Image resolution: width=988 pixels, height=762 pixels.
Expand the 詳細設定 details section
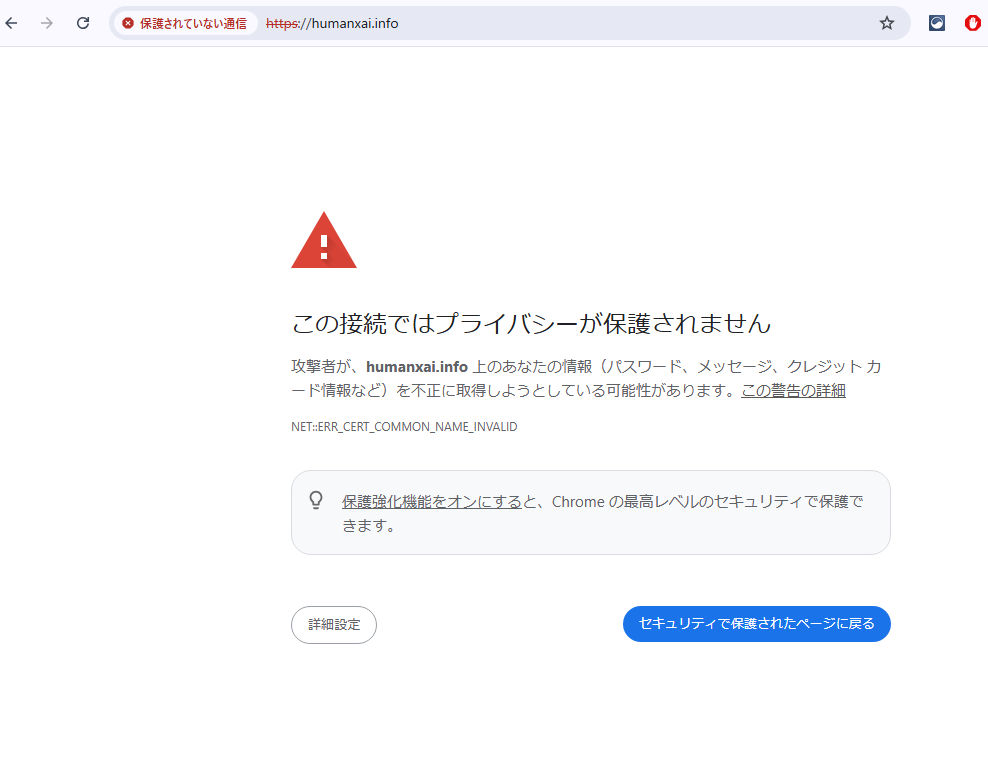click(334, 625)
